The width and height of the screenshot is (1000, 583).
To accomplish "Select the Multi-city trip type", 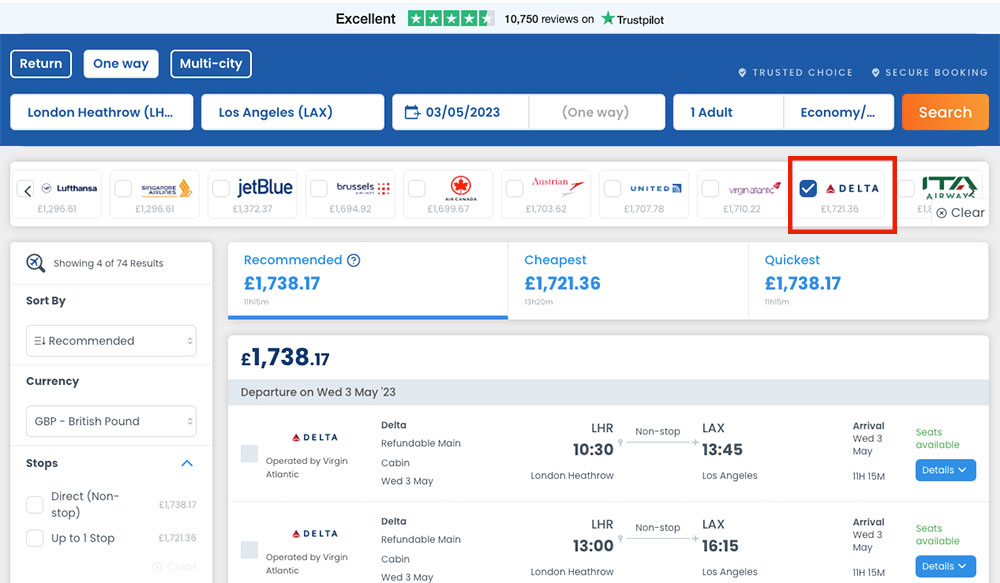I will click(210, 64).
